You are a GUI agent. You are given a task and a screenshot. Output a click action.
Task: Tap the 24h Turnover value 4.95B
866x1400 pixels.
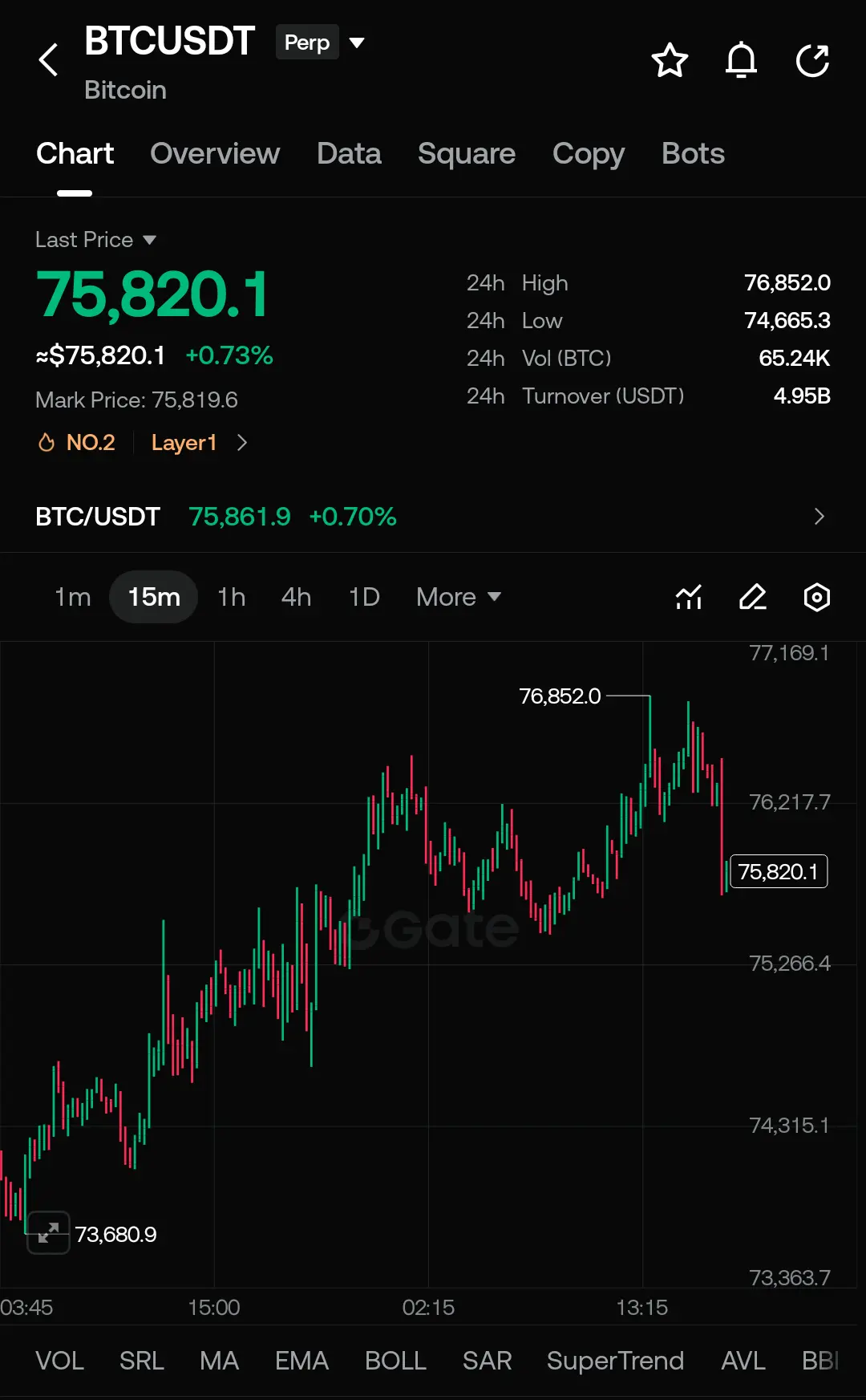[801, 396]
